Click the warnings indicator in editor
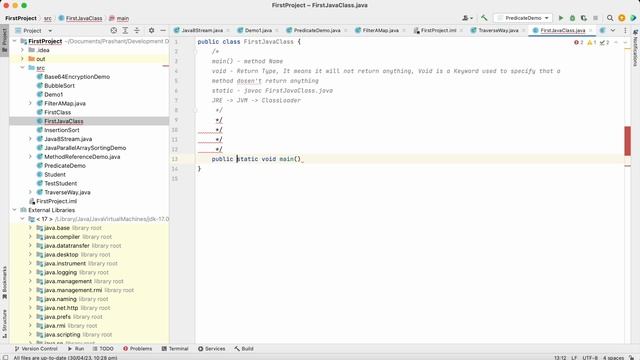Screen dimensions: 640x360 click(591, 42)
